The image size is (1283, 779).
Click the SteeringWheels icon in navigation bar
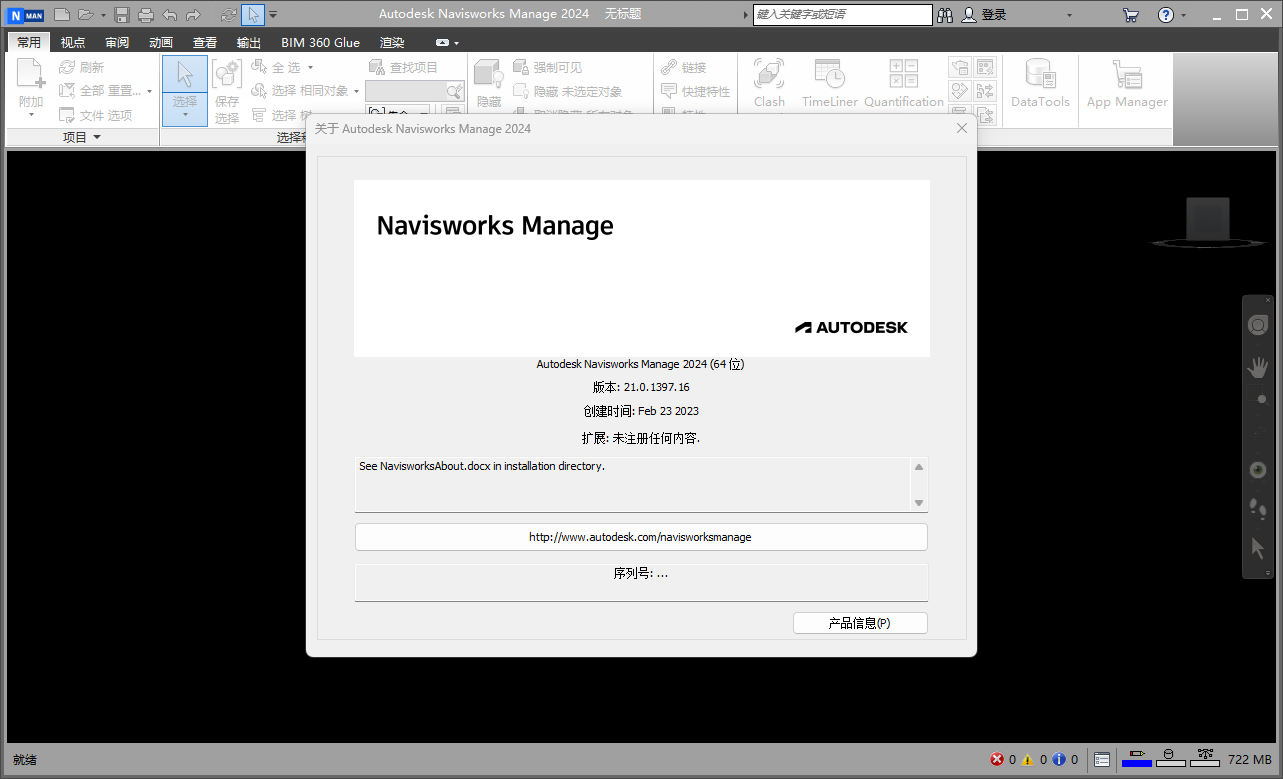tap(1258, 325)
